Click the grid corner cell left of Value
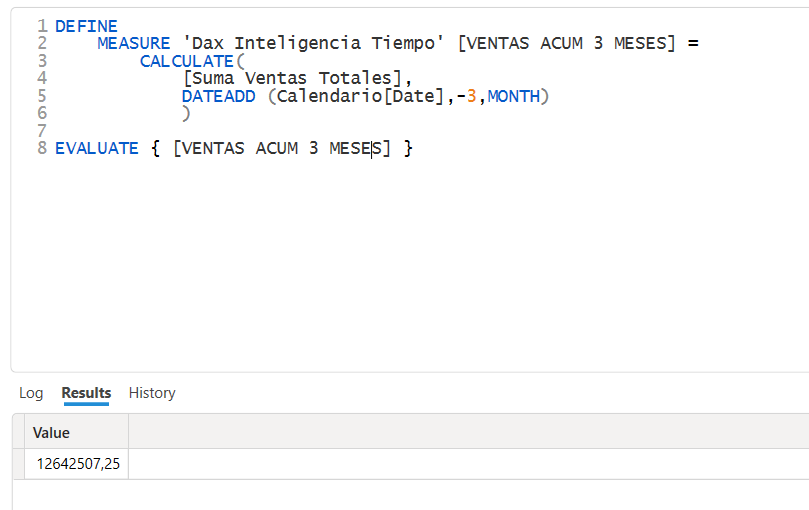 tap(19, 432)
